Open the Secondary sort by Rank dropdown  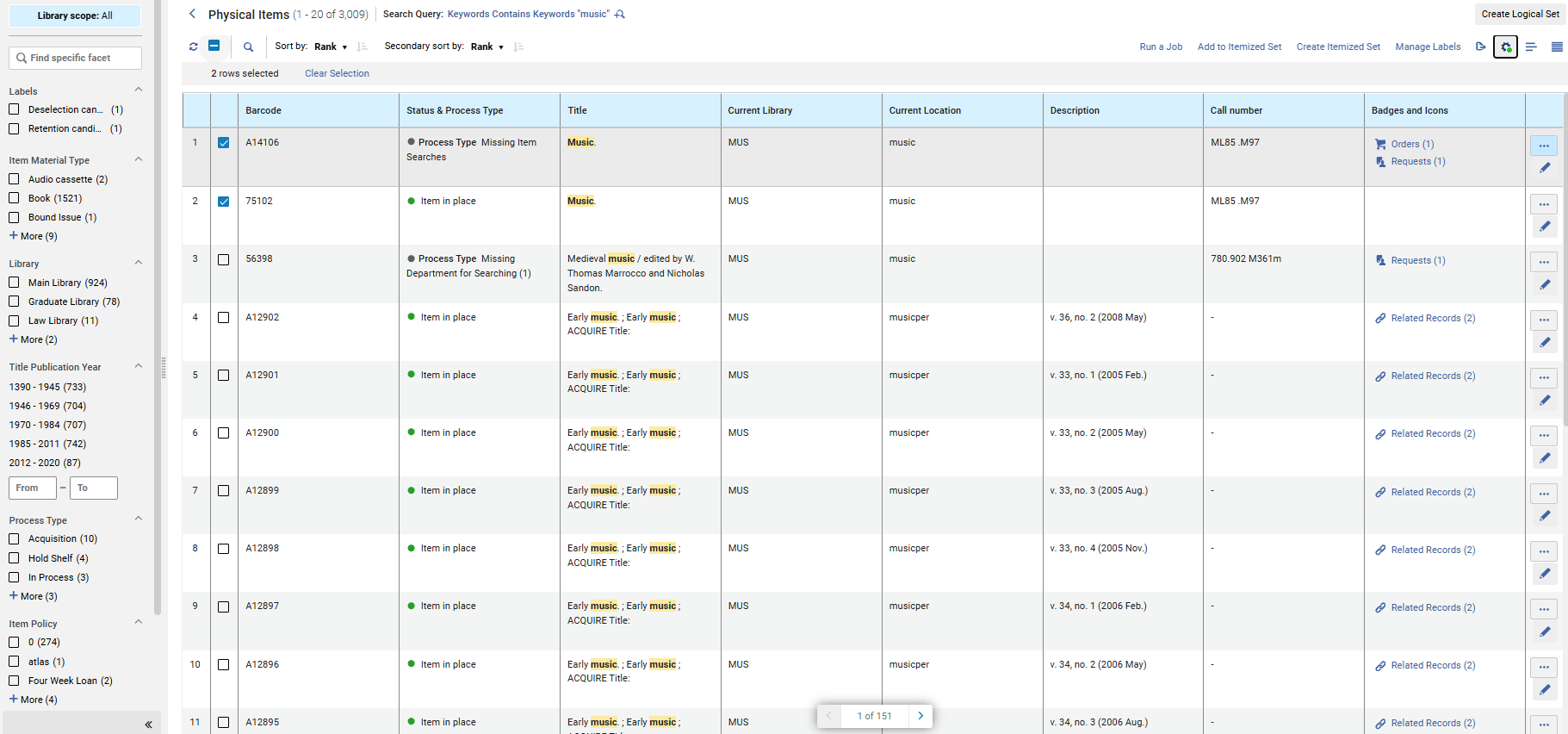(487, 47)
